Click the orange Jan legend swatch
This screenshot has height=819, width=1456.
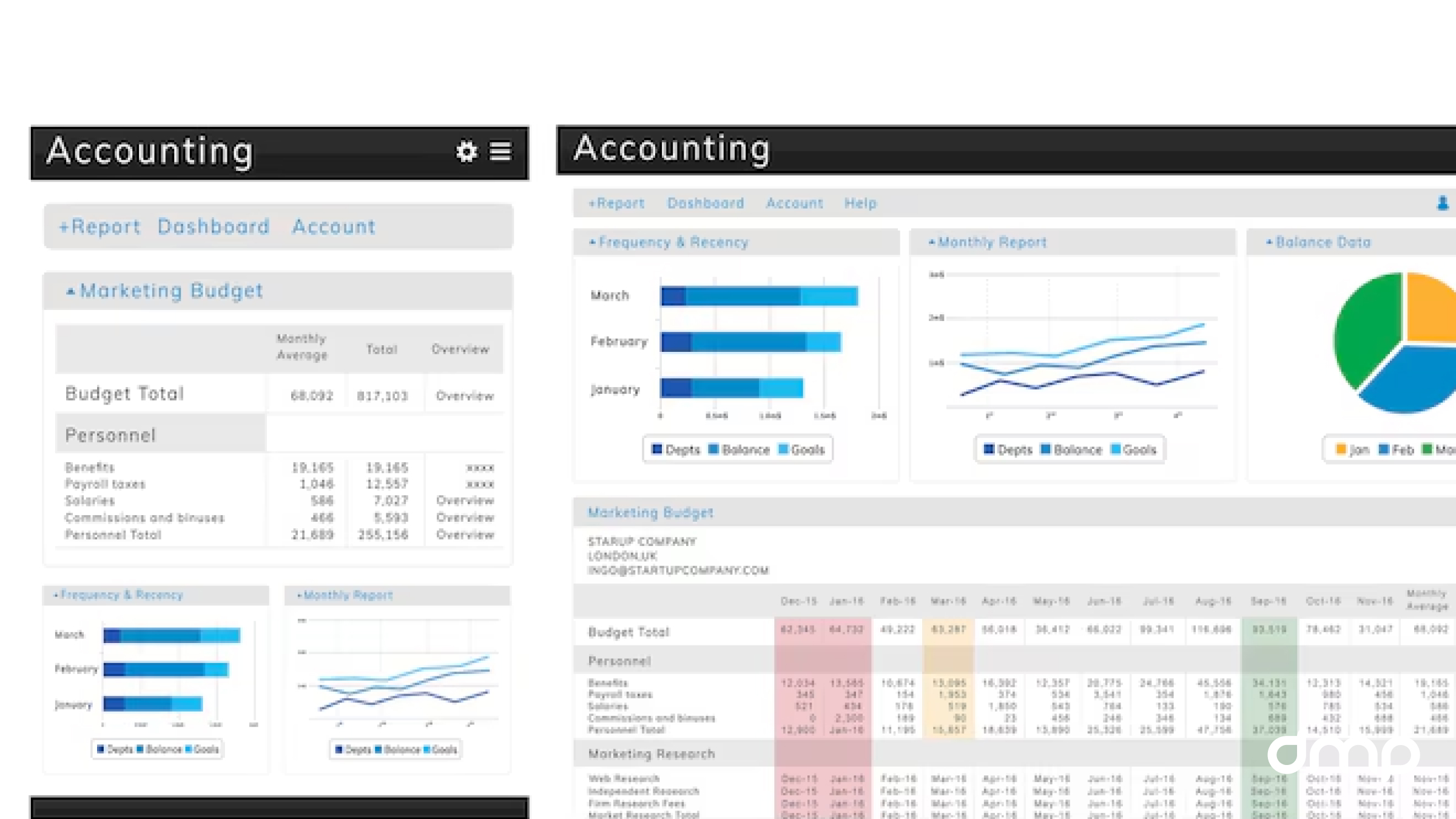1341,450
